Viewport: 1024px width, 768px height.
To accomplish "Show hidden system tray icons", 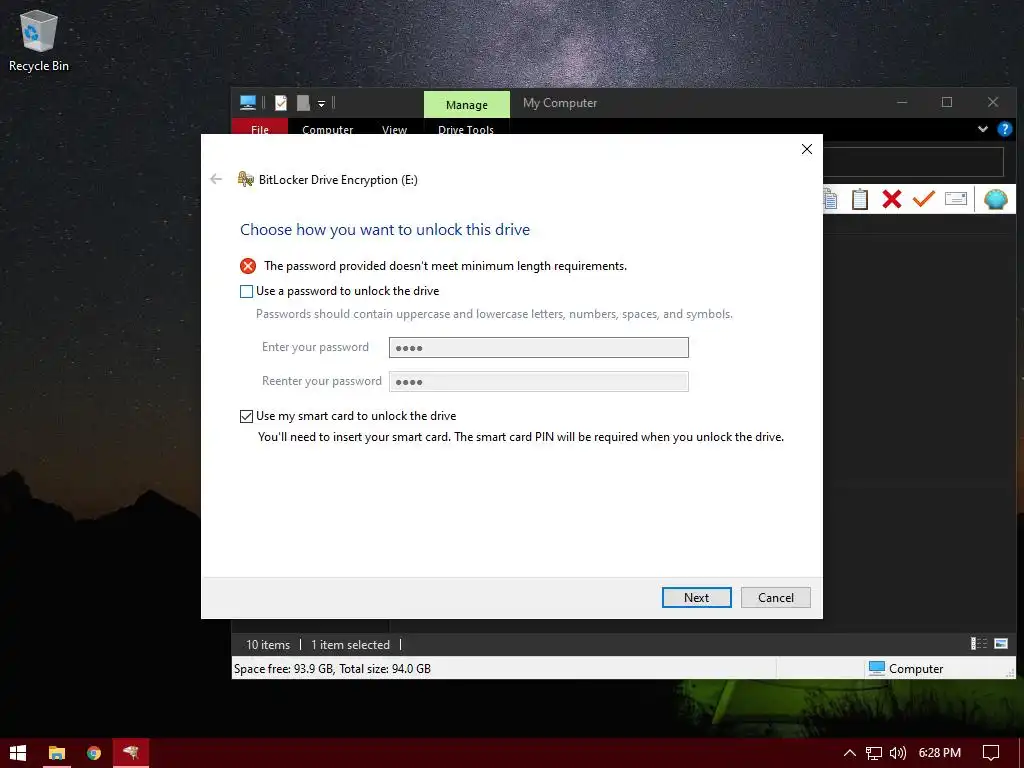I will click(849, 753).
